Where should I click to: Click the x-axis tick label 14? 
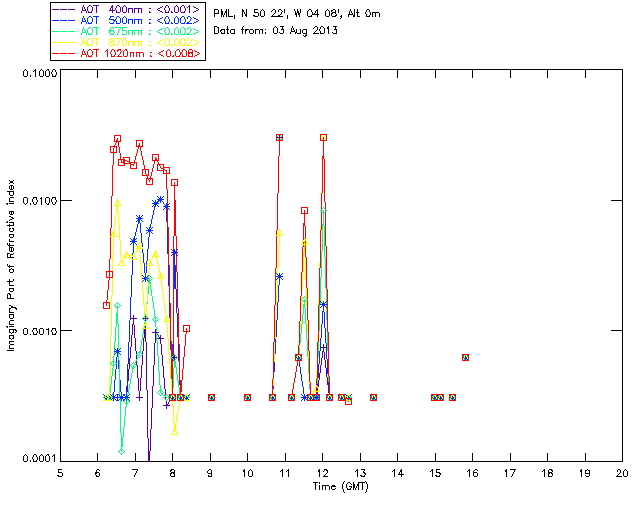tap(398, 473)
